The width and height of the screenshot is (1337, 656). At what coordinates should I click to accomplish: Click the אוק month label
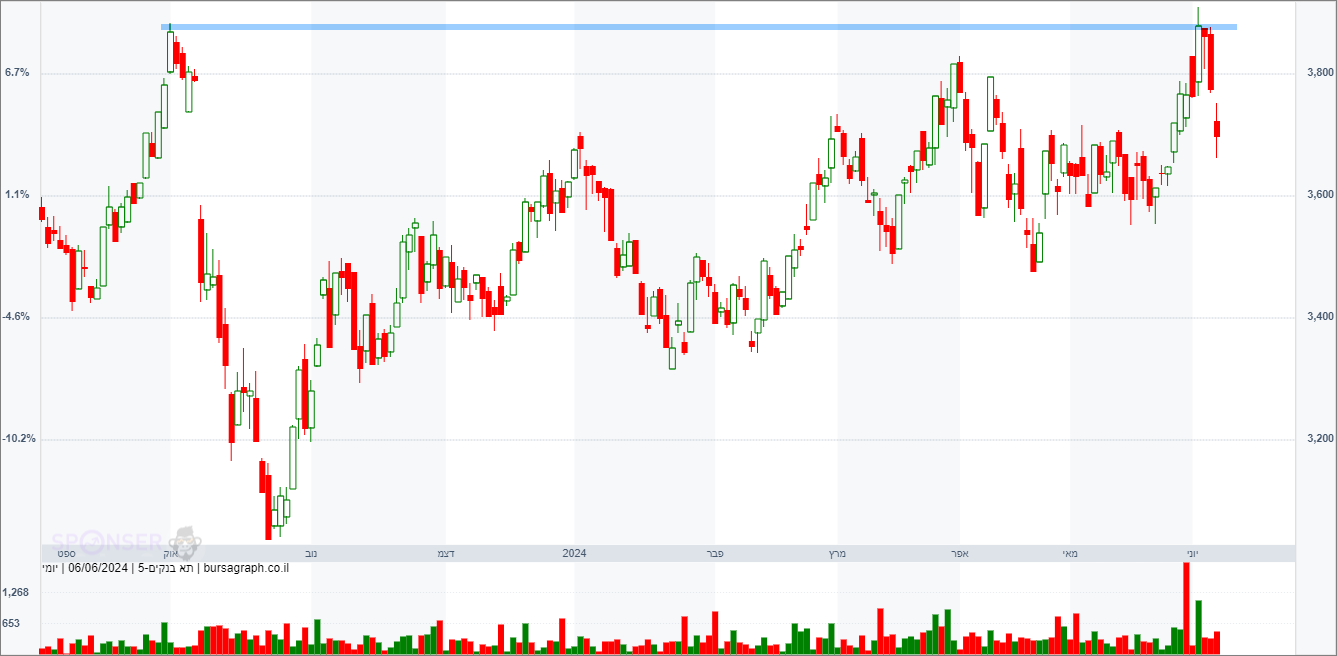(x=171, y=553)
